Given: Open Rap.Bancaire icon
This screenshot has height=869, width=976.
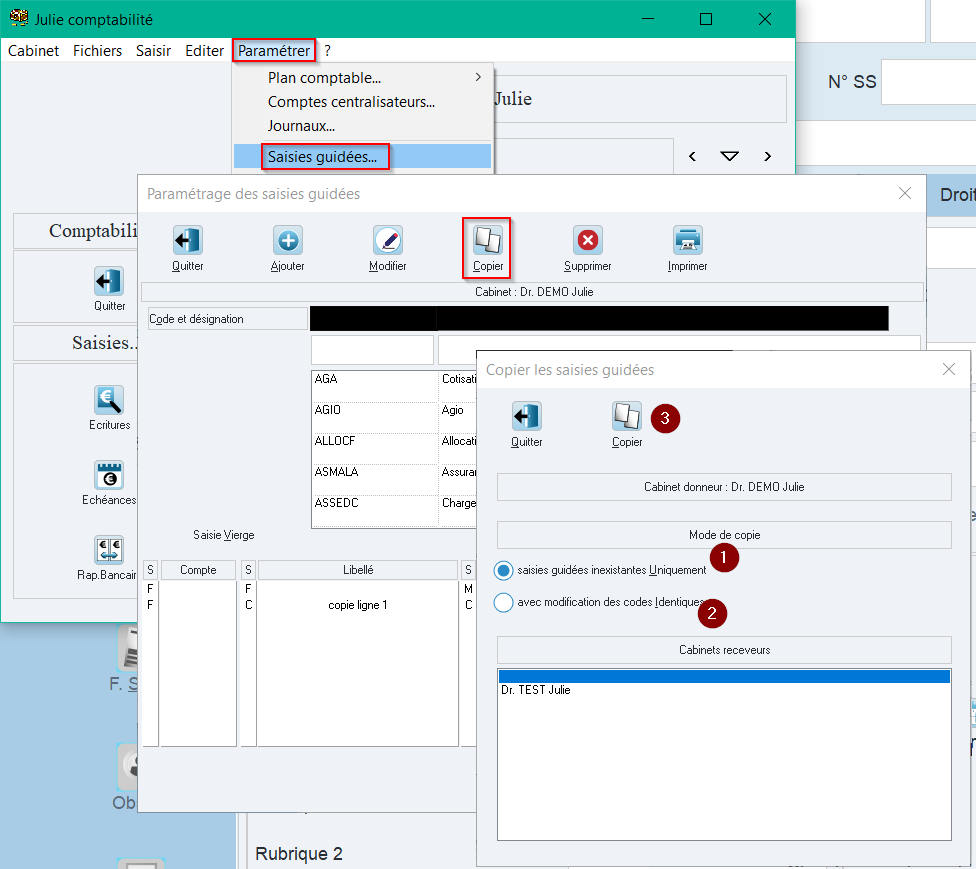Looking at the screenshot, I should point(109,550).
